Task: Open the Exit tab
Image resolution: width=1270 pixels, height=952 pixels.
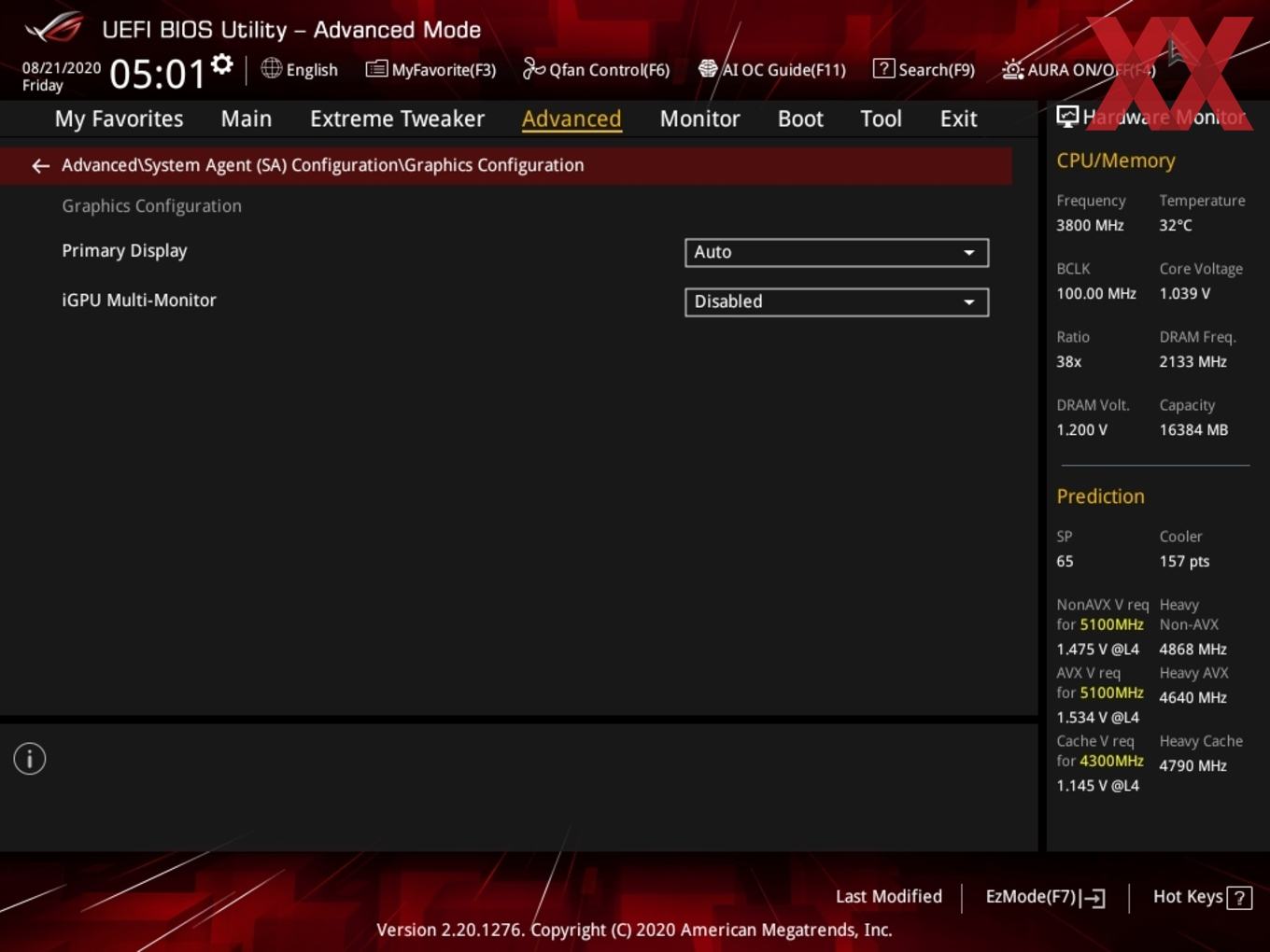Action: [x=958, y=119]
